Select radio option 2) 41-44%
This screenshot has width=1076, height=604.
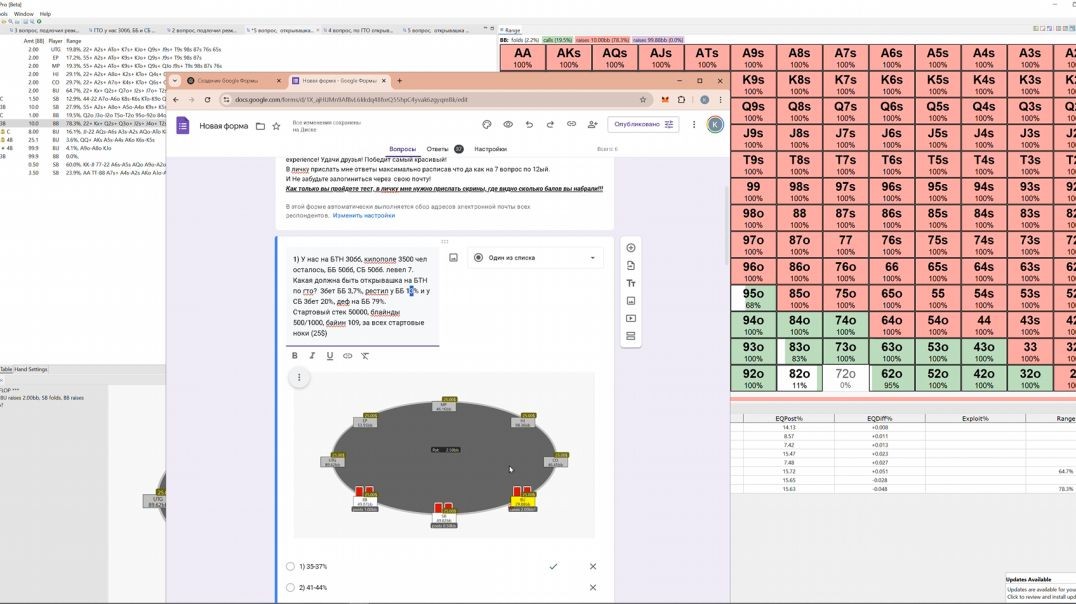tap(290, 588)
